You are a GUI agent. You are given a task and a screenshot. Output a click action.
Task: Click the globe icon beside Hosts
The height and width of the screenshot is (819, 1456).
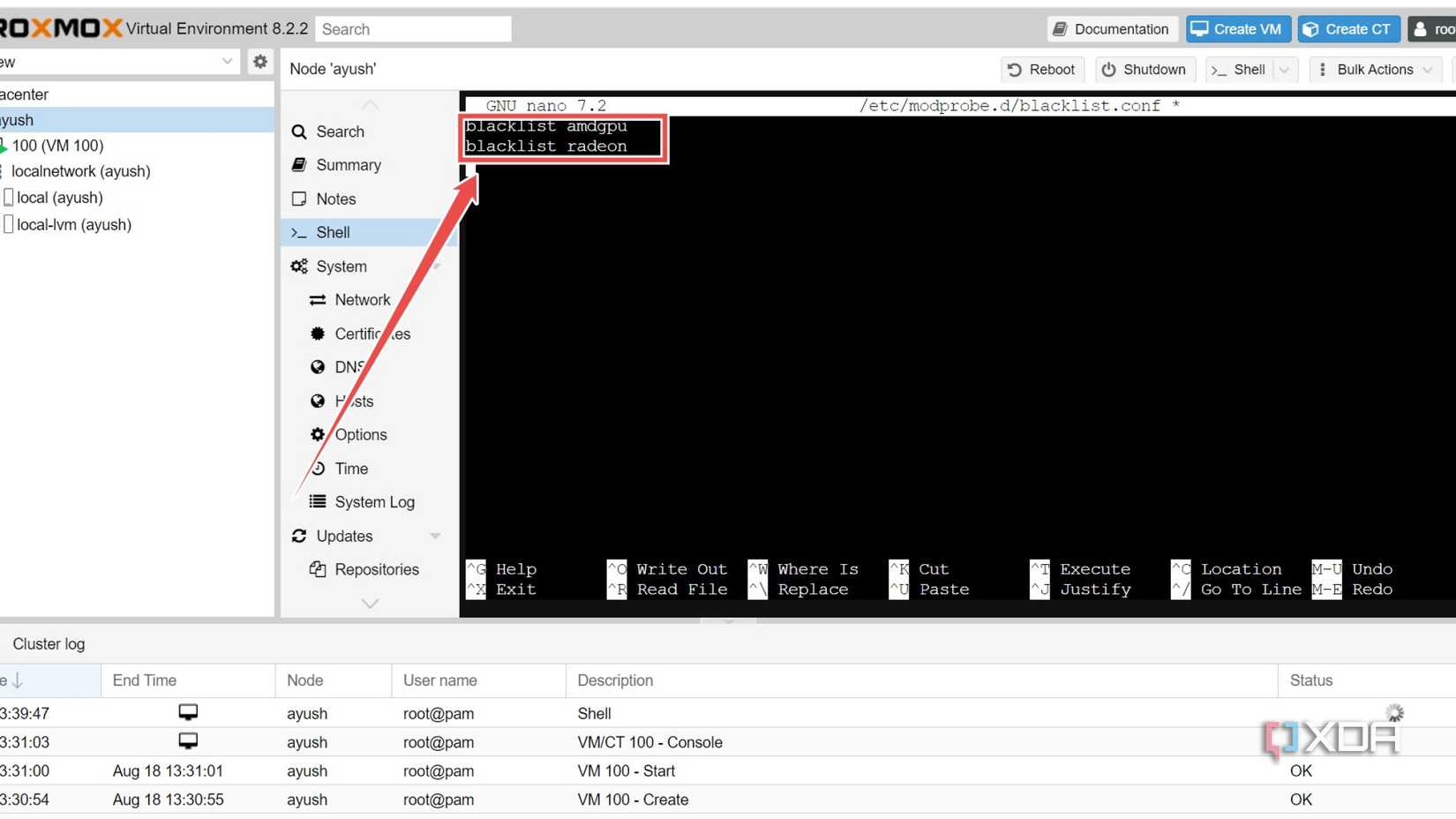pos(318,401)
